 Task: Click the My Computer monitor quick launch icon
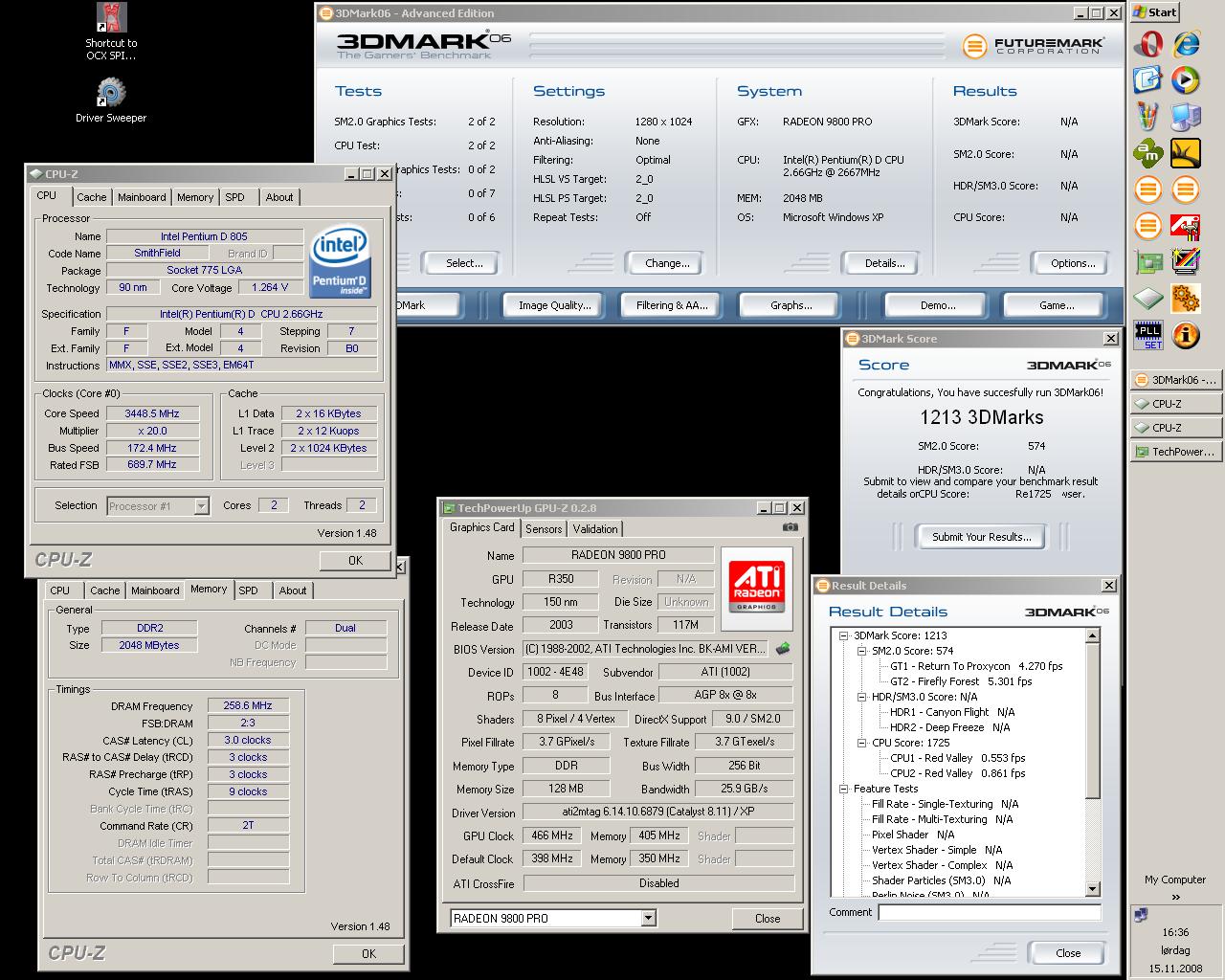pyautogui.click(x=1186, y=117)
